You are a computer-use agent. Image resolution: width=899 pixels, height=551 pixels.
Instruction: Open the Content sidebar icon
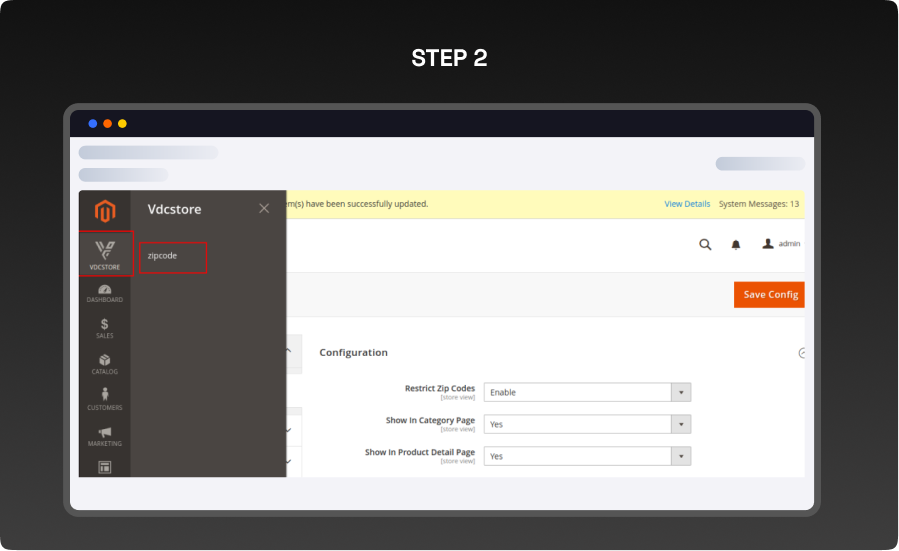click(105, 466)
